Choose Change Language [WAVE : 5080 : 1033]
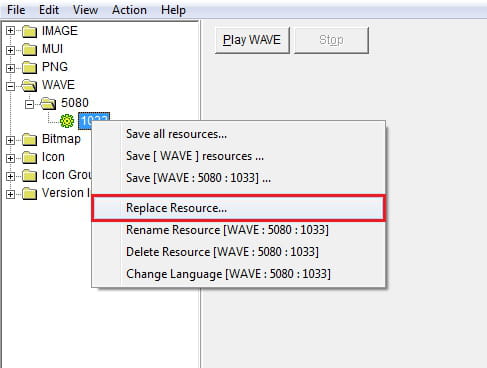Viewport: 487px width, 368px height. tap(239, 274)
